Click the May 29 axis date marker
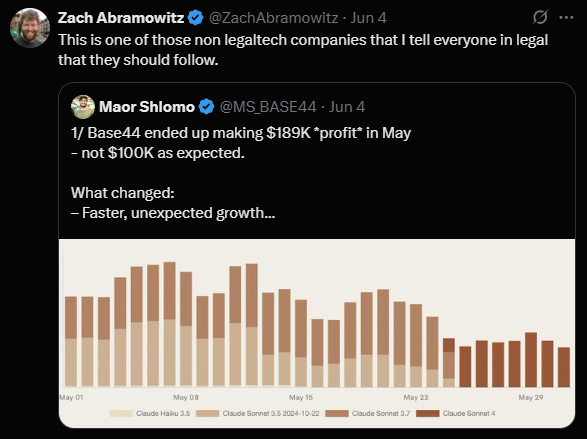Screen dimensions: 587x439 point(531,397)
